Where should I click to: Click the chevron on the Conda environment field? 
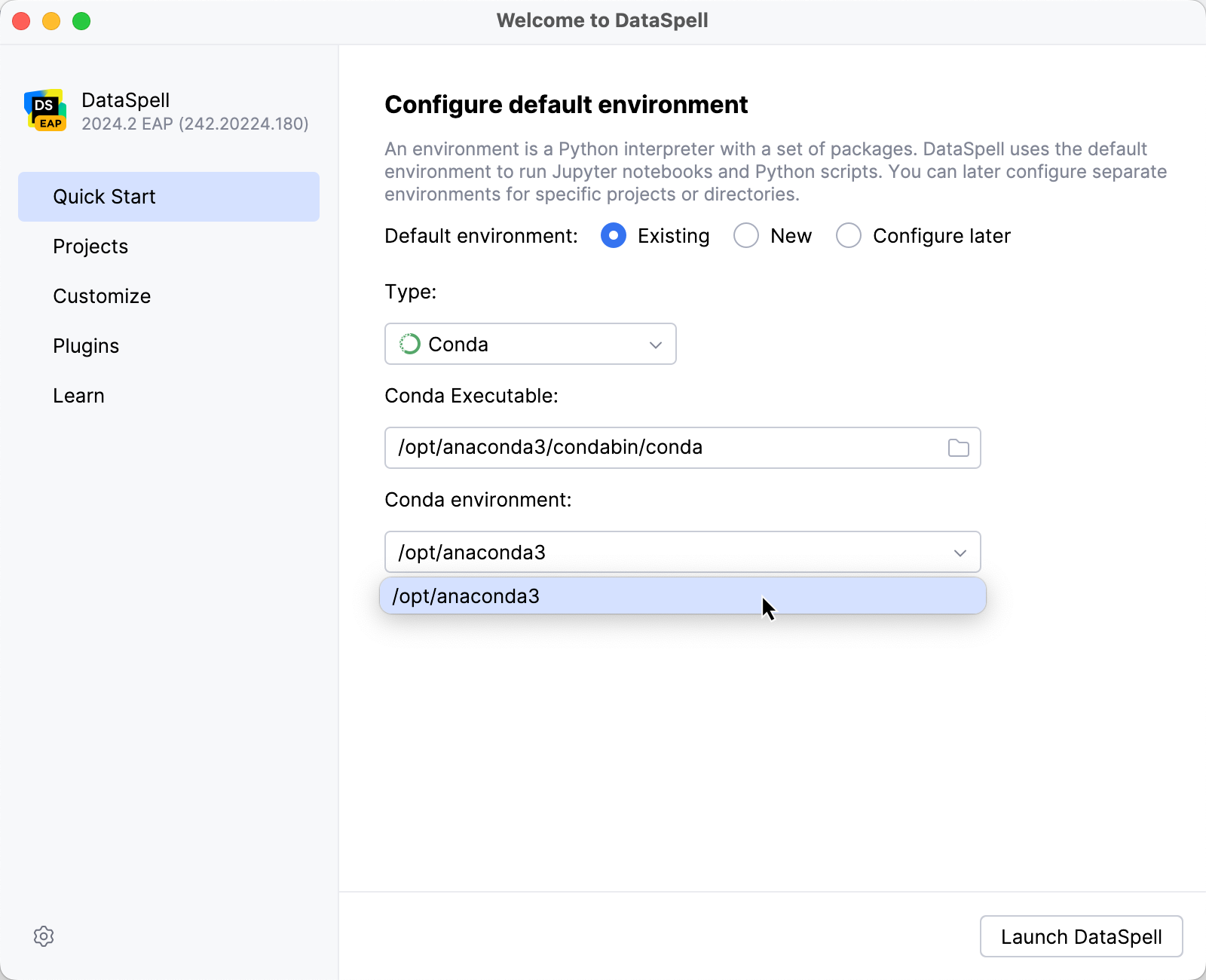point(960,552)
